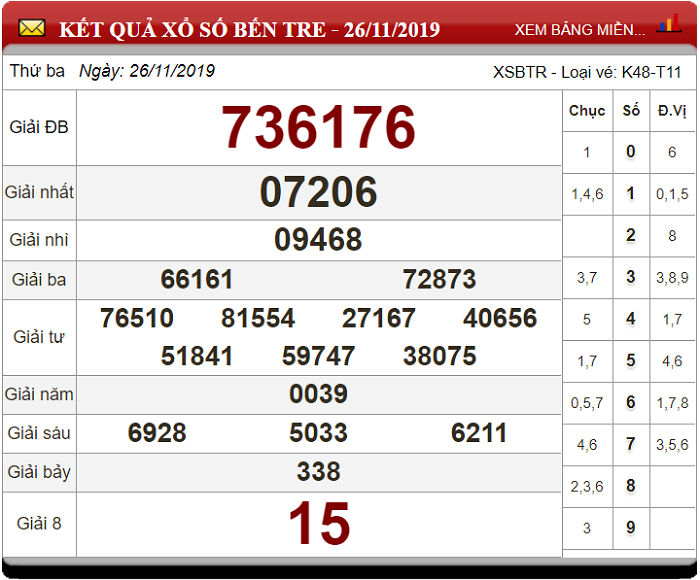Click the Thứ ba weekday label
The height and width of the screenshot is (580, 700).
(37, 71)
